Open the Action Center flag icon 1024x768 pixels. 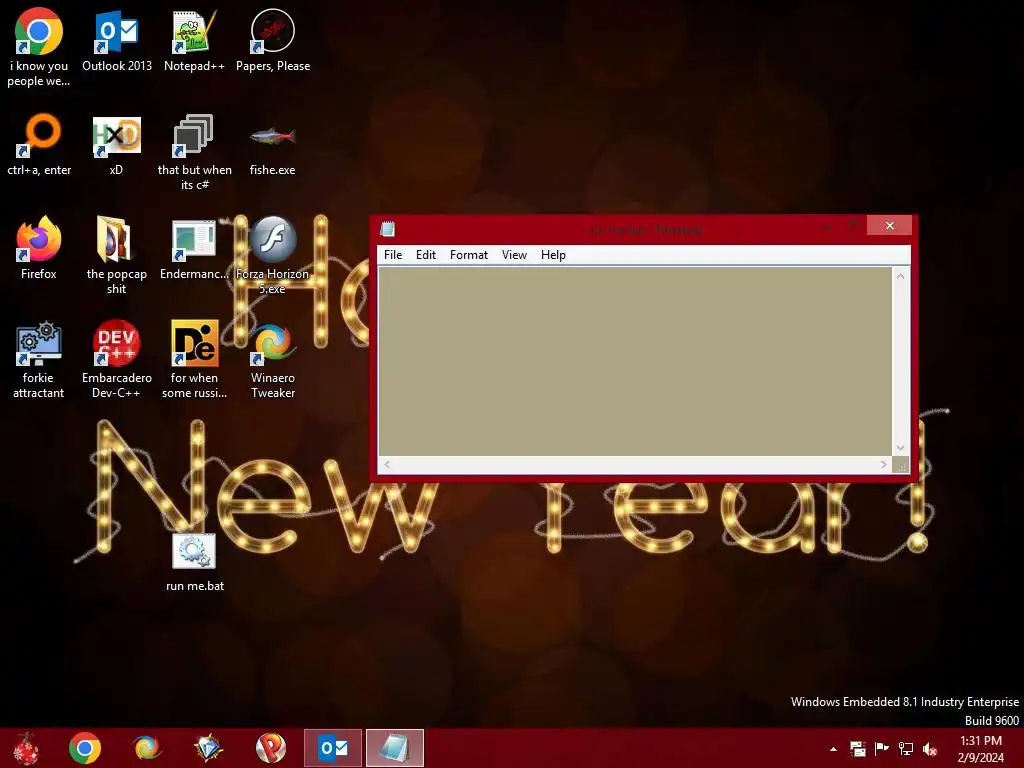coord(882,748)
